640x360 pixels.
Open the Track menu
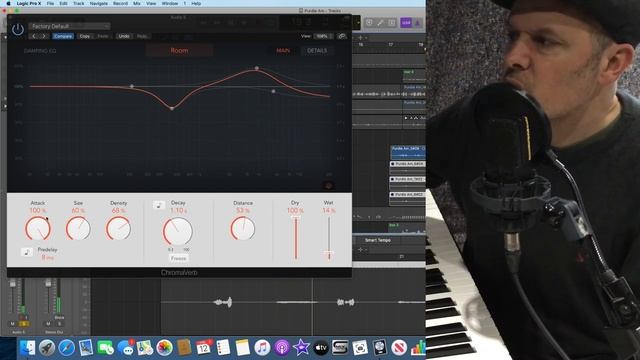coord(78,3)
